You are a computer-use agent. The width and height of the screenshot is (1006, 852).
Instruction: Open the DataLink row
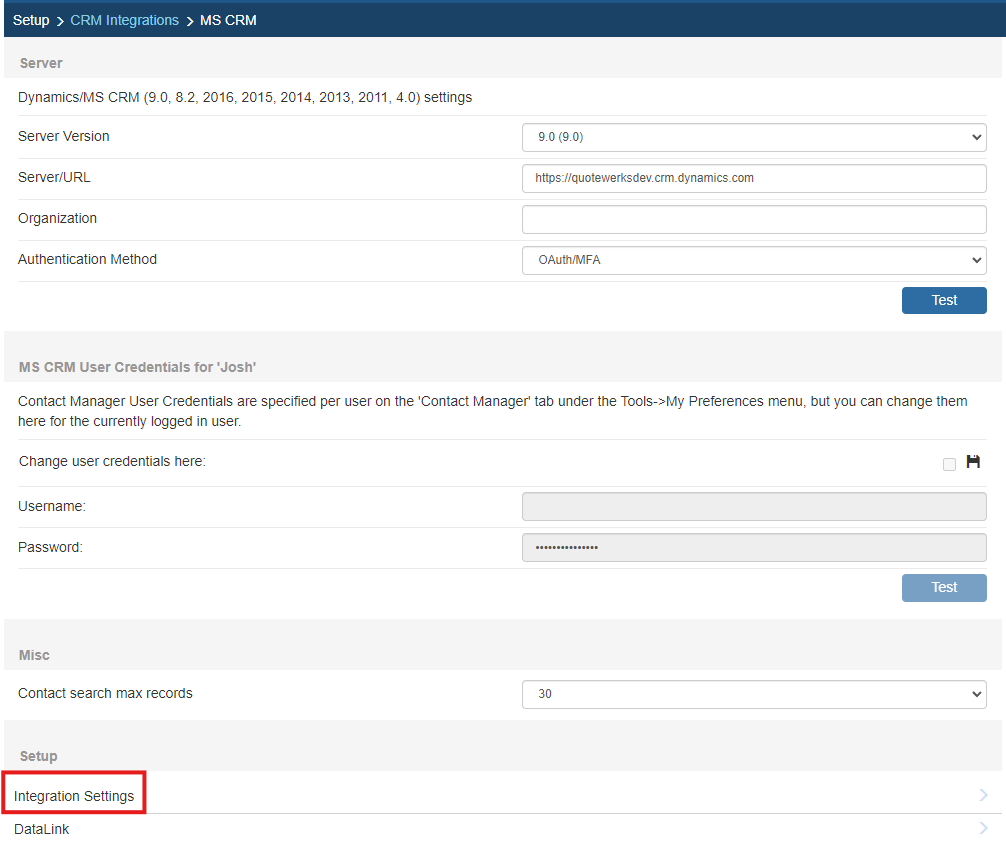503,829
